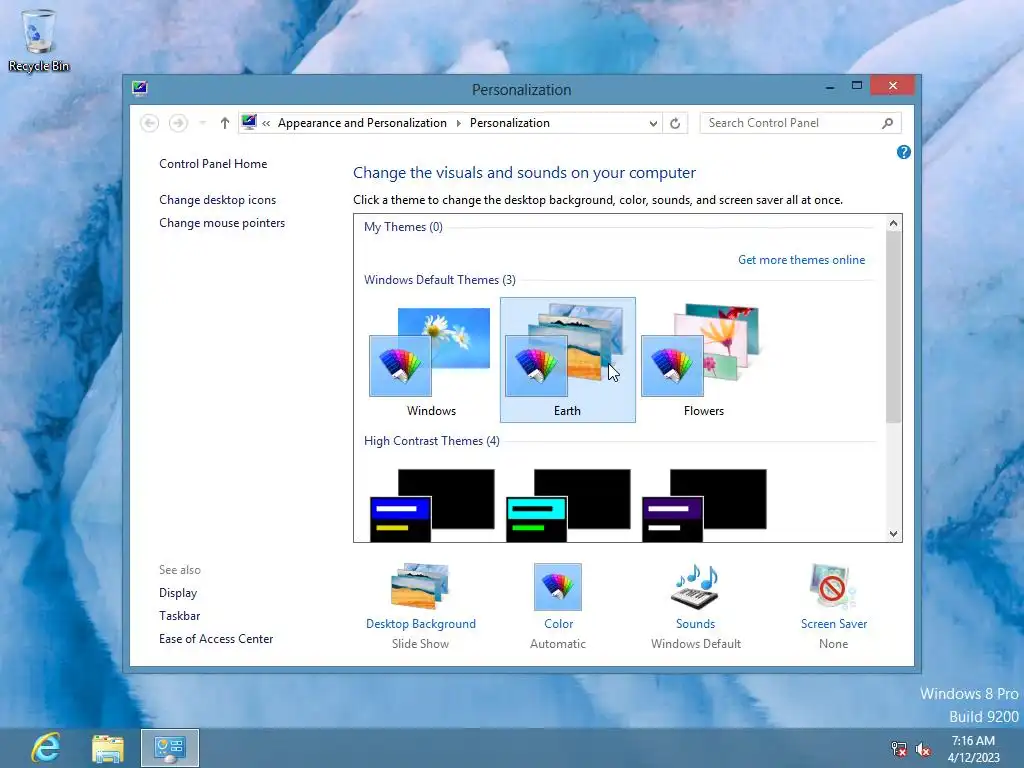Launch Internet Explorer from taskbar
Viewport: 1024px width, 768px height.
click(x=46, y=748)
